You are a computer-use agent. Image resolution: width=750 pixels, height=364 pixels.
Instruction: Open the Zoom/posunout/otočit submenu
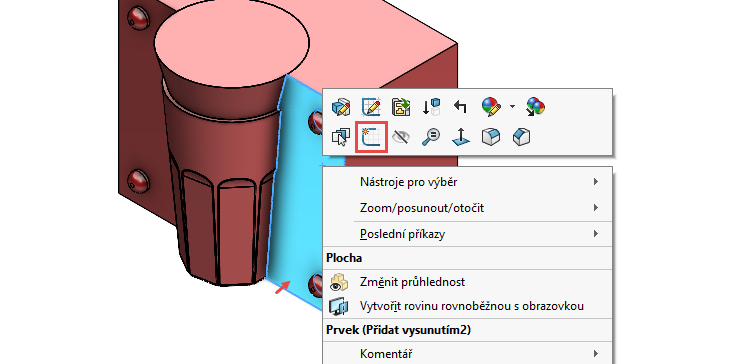[468, 208]
